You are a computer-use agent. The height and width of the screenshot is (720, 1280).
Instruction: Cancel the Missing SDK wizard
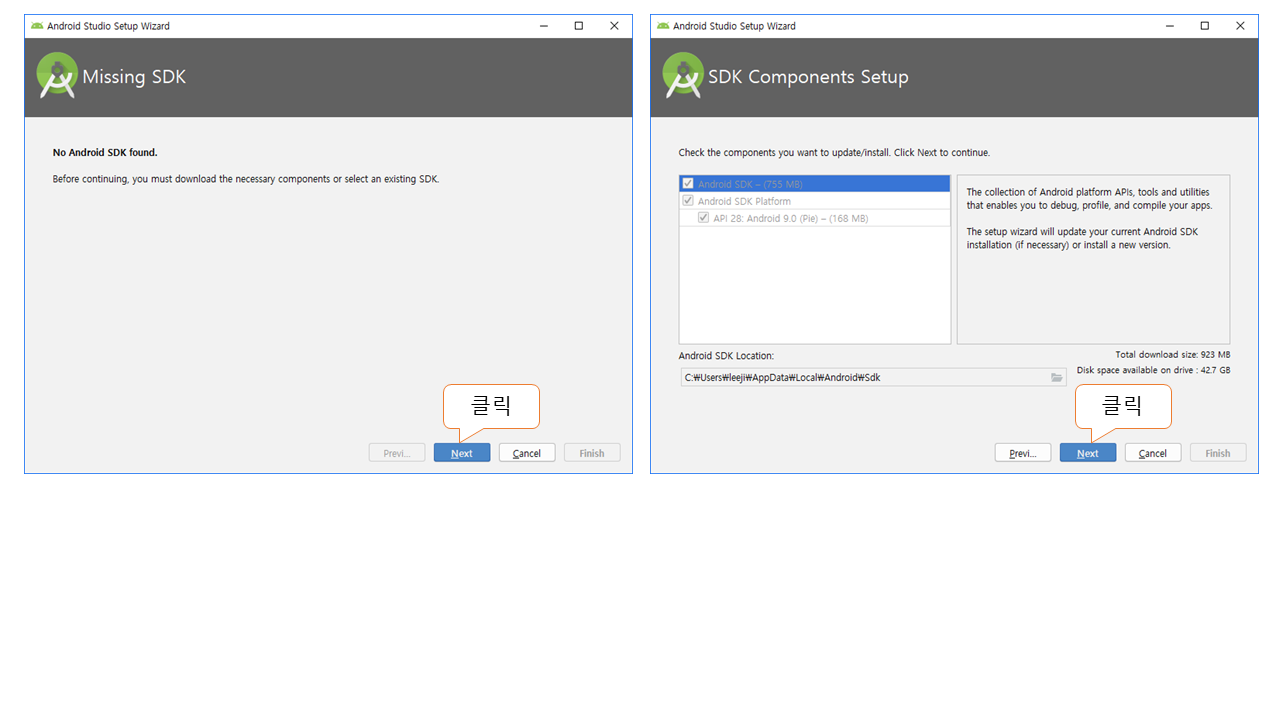point(527,453)
